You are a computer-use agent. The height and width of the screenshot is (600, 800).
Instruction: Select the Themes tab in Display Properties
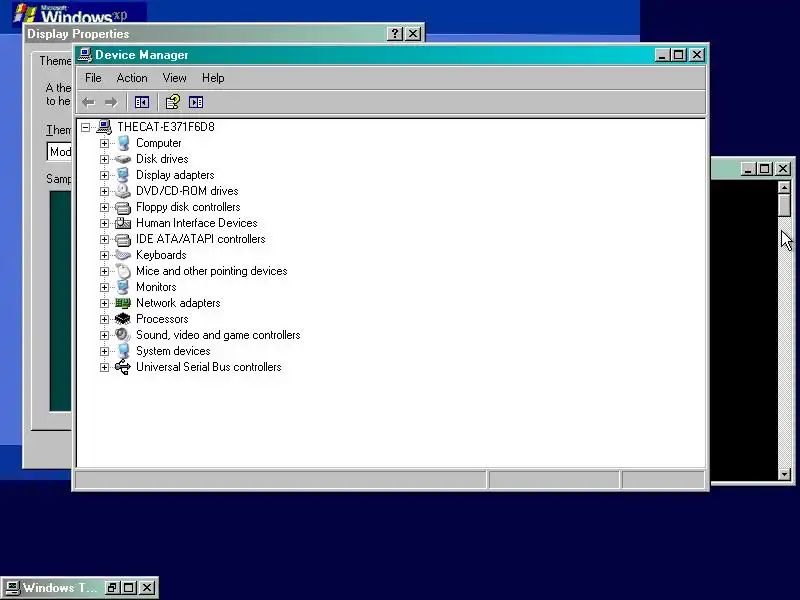point(55,61)
